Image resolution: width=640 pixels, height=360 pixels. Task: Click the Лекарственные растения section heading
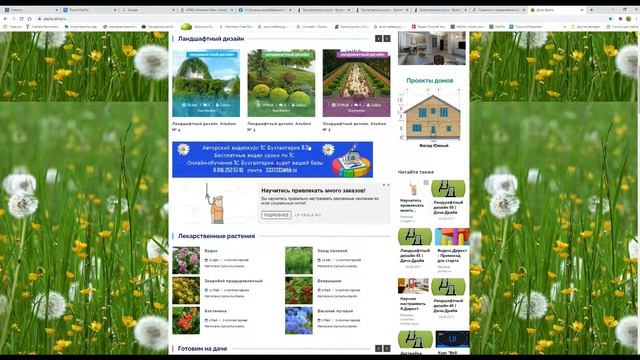click(216, 236)
